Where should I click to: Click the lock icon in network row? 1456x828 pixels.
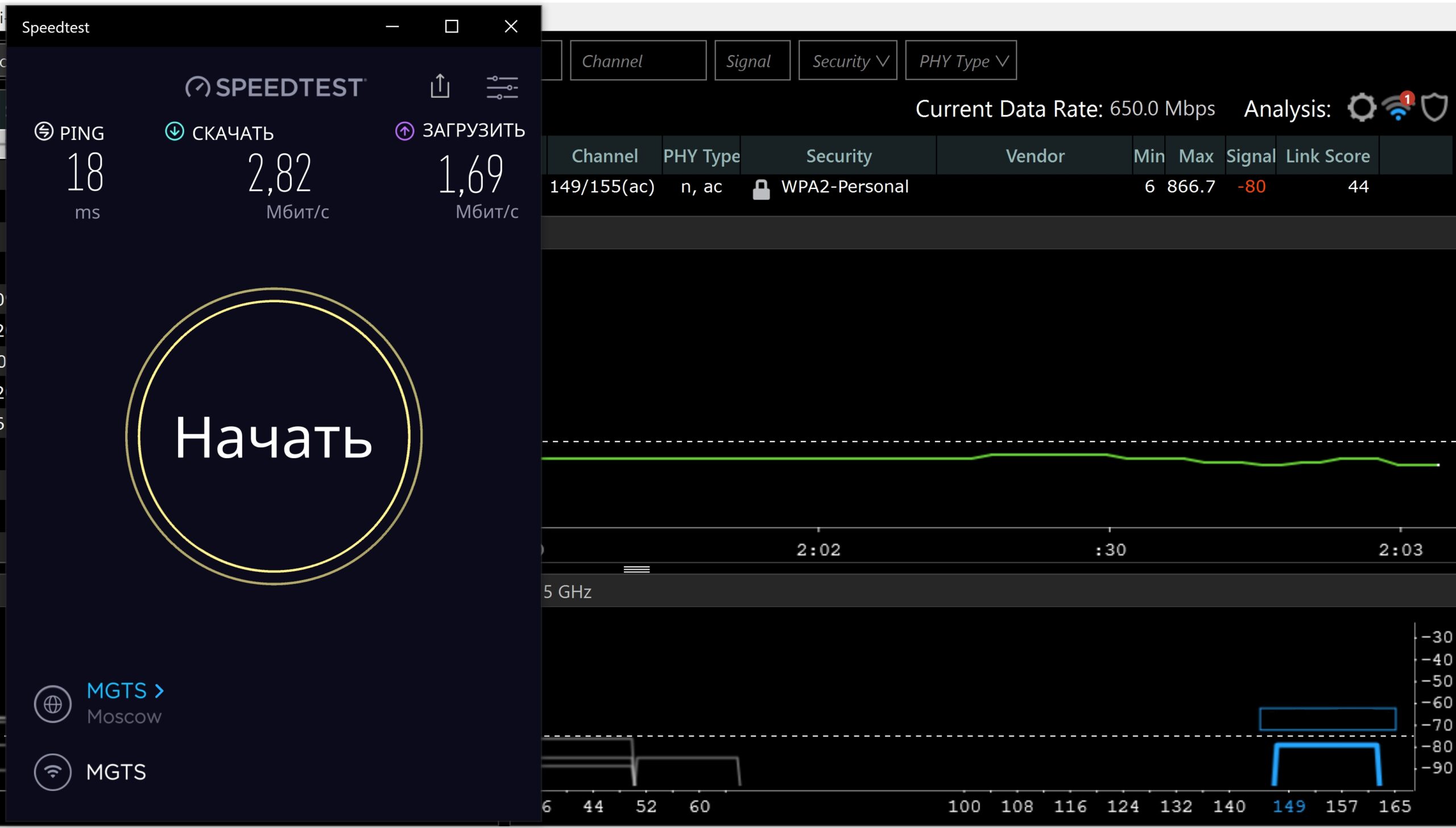[x=761, y=190]
